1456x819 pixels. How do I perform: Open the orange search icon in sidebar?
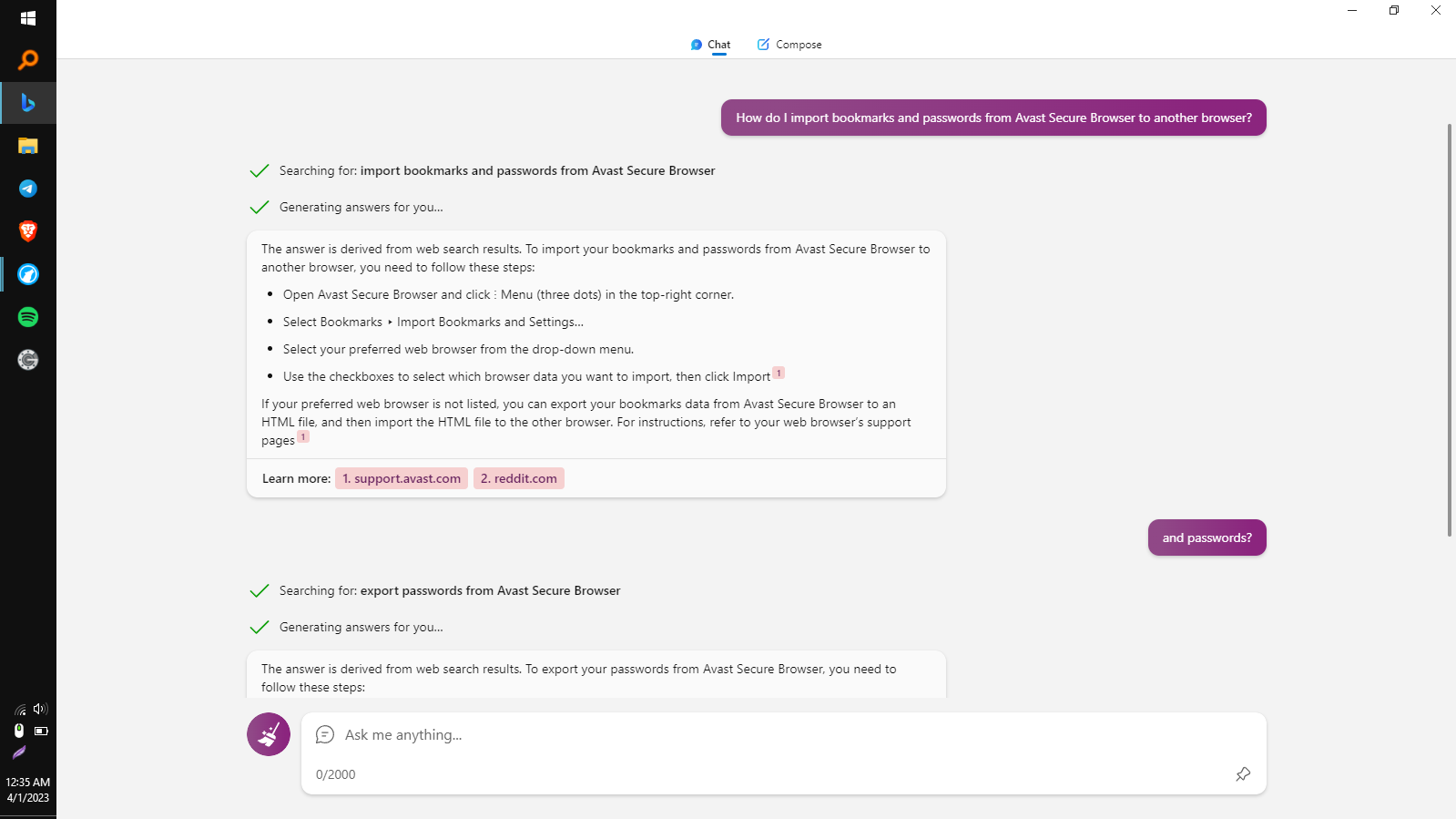28,61
